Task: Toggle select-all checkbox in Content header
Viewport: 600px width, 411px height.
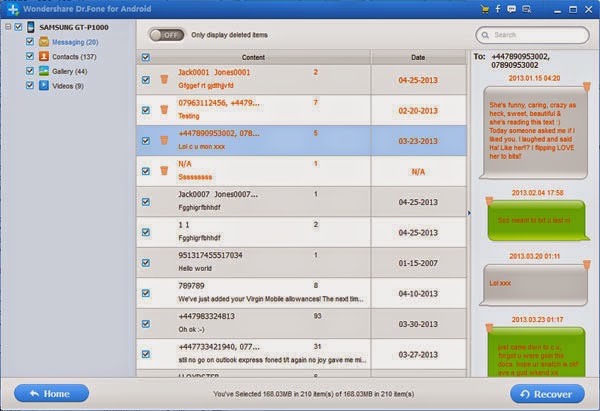Action: tap(146, 57)
